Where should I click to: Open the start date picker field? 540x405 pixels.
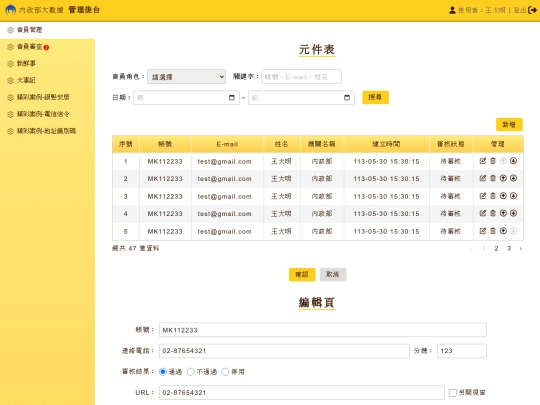click(x=186, y=98)
